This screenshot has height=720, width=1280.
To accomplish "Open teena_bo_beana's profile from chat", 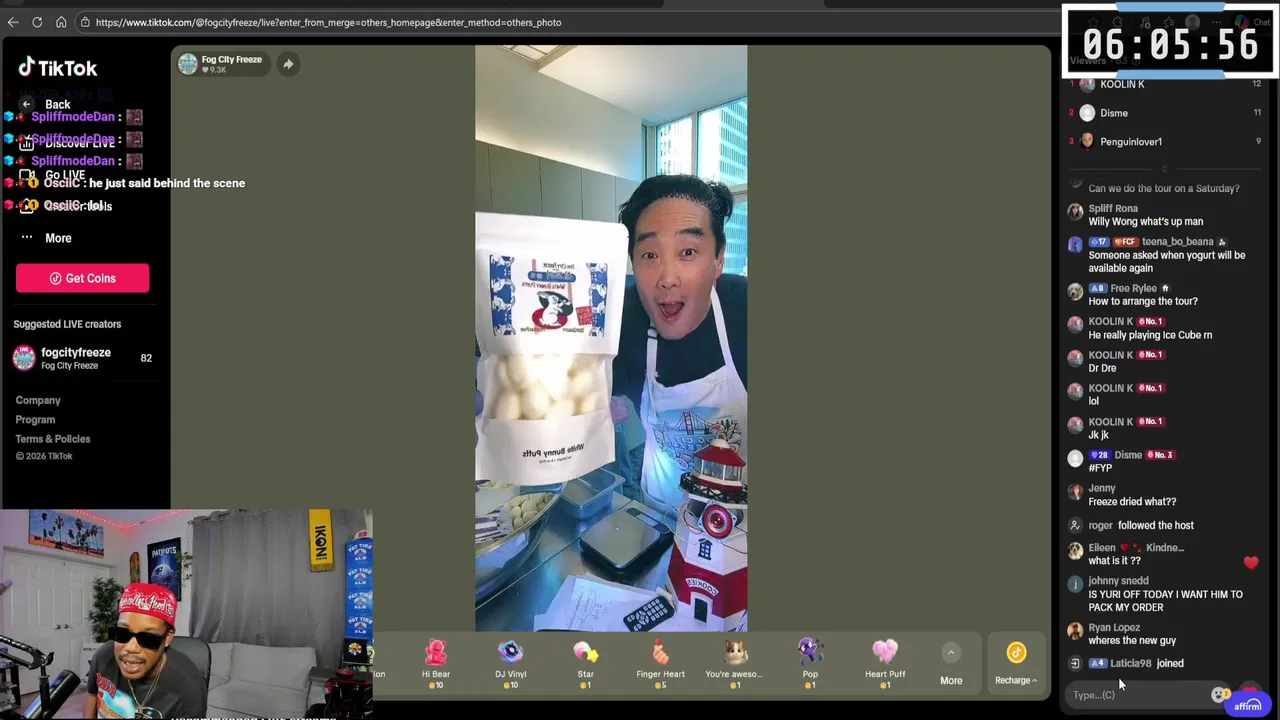I will (x=1177, y=242).
